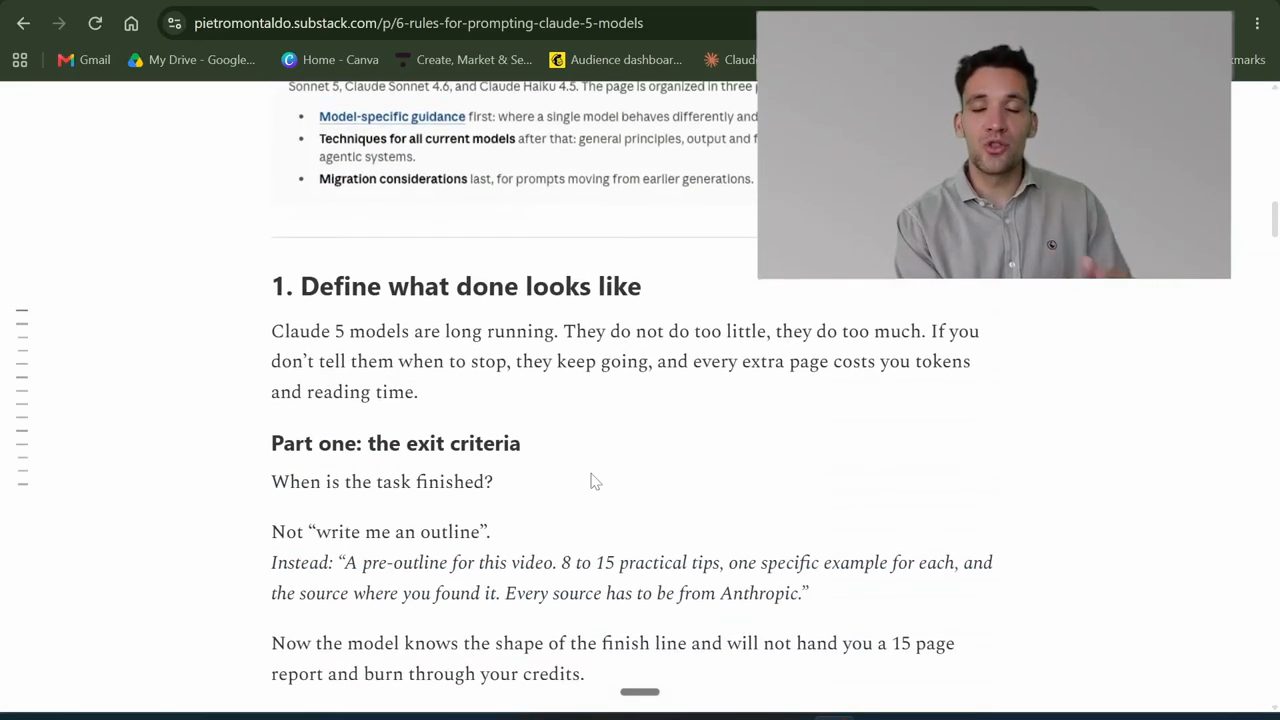The width and height of the screenshot is (1280, 720).
Task: Click the bold text "Migration considerations"
Action: 393,179
